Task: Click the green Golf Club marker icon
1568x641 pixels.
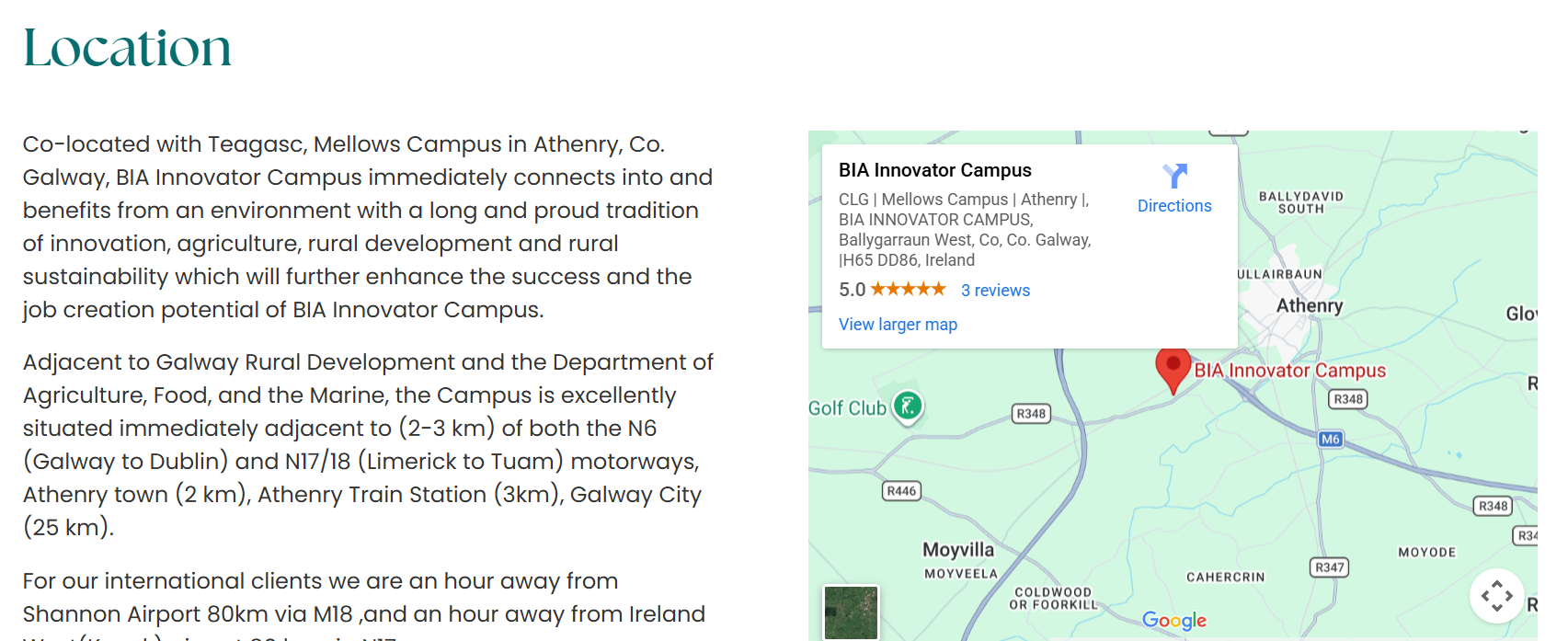Action: (x=908, y=406)
